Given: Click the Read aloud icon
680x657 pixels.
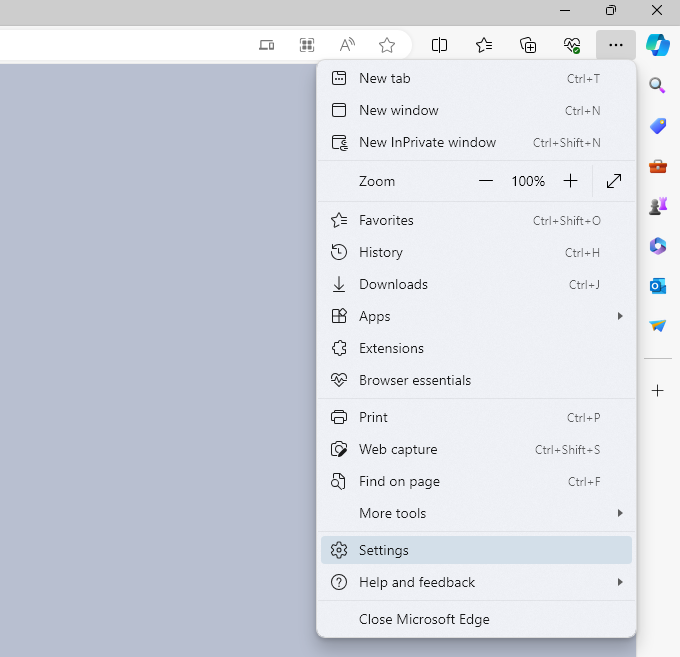Looking at the screenshot, I should point(347,45).
